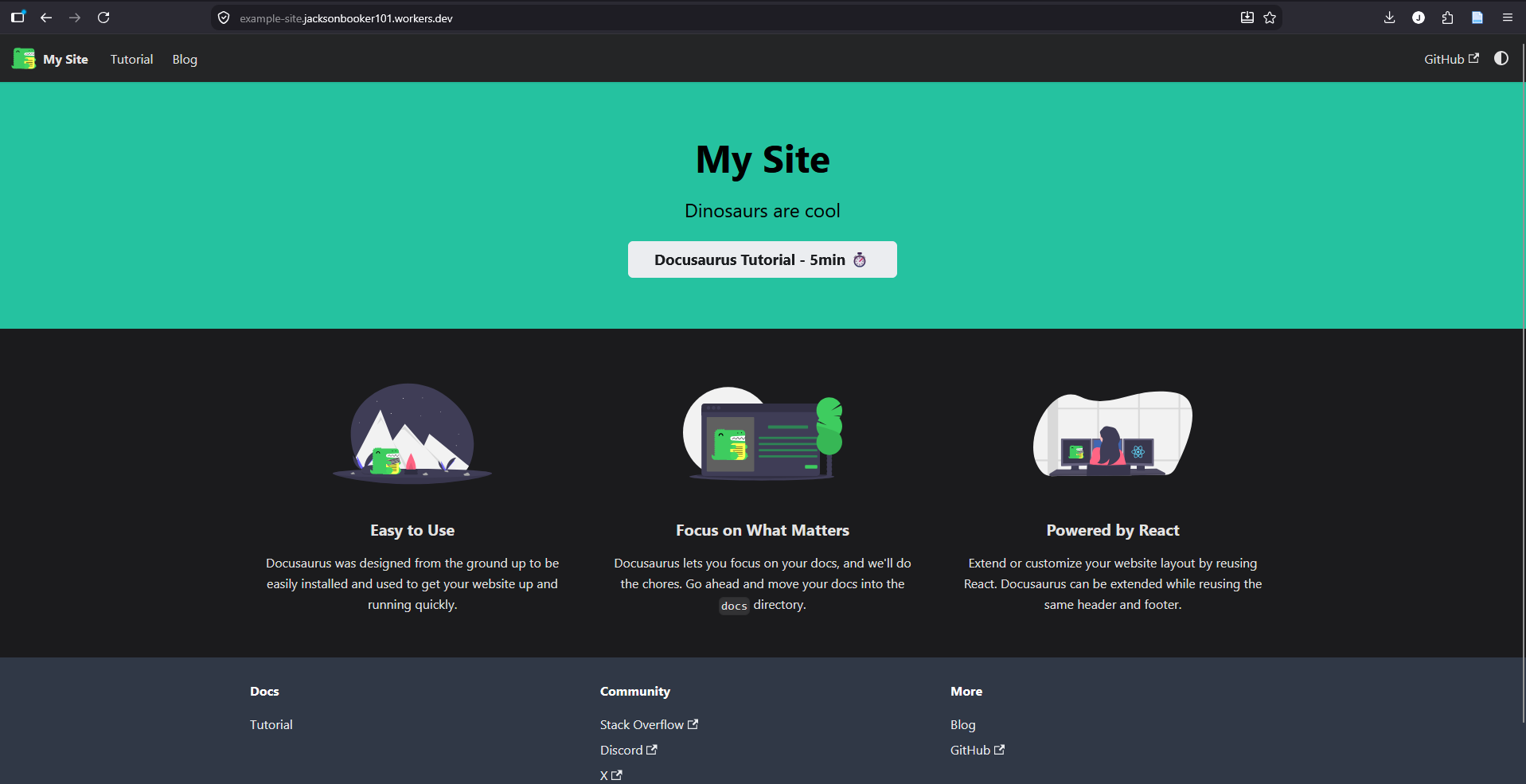Viewport: 1526px width, 784px height.
Task: Open the footer GitHub link
Action: 978,750
